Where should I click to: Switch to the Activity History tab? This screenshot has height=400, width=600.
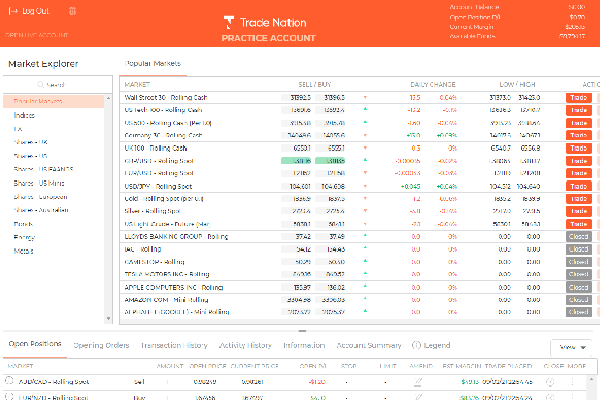tap(245, 345)
